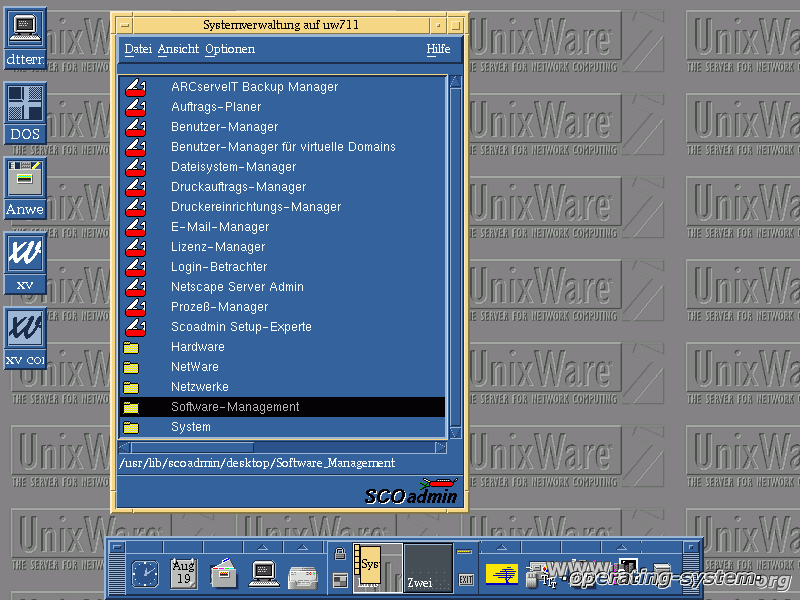Click the path '/usr/lib/scoadmin/desktop/Software_Management' status text

(x=257, y=463)
